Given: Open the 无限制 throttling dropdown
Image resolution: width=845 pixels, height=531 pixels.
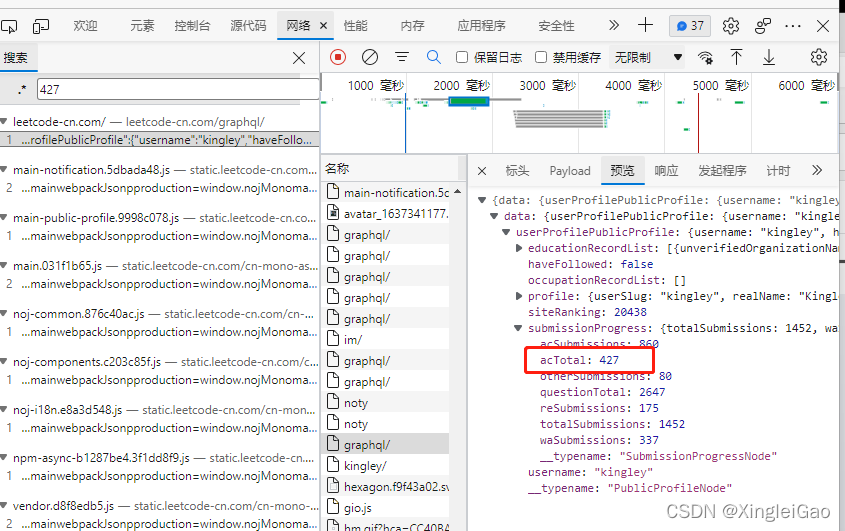Looking at the screenshot, I should [648, 57].
